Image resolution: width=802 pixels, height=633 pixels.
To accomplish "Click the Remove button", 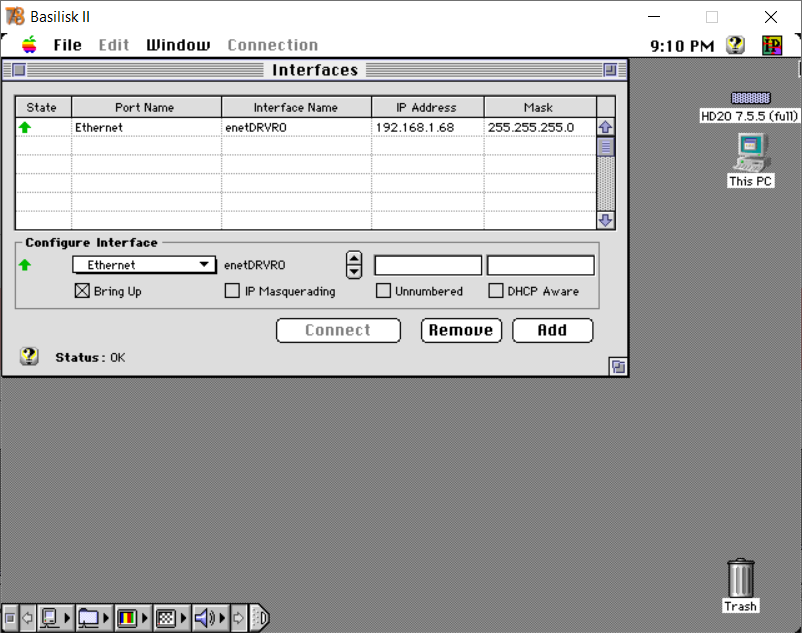I will [x=461, y=330].
